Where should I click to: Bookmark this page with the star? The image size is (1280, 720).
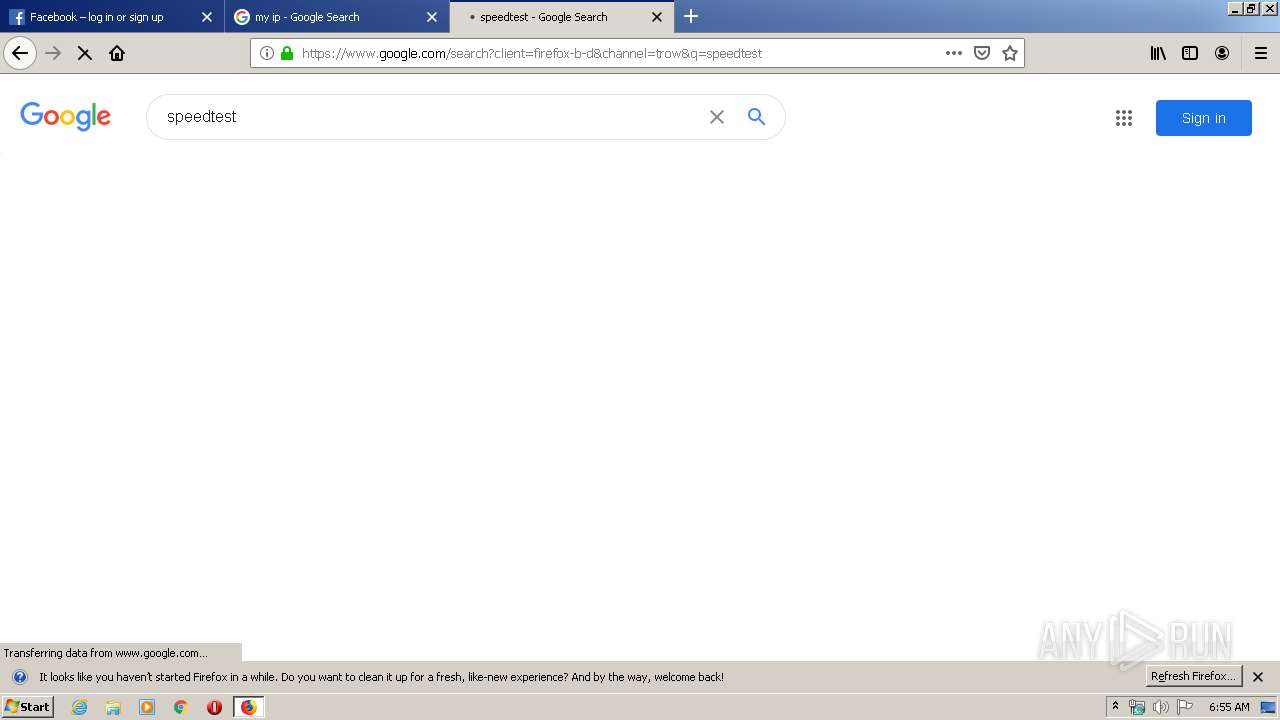[1010, 53]
